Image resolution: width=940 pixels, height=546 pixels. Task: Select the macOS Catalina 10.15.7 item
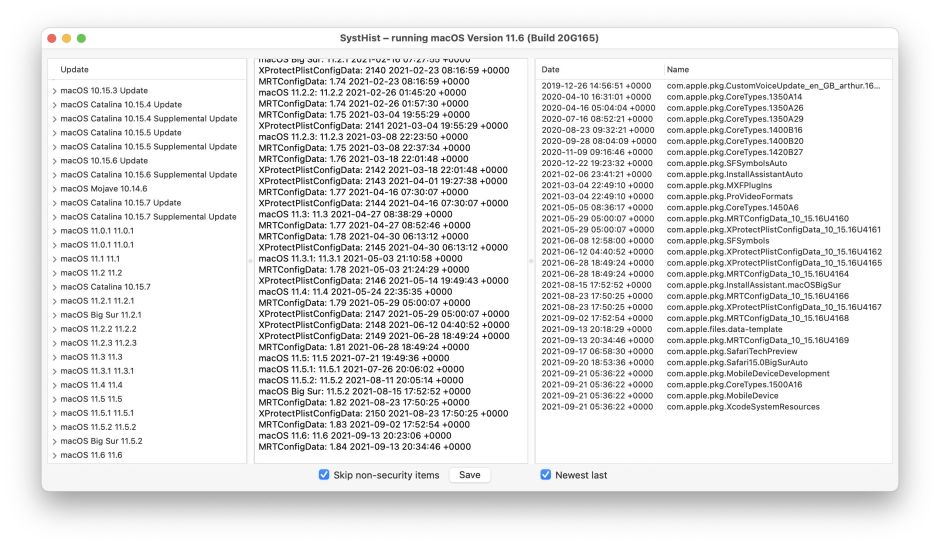tap(106, 286)
